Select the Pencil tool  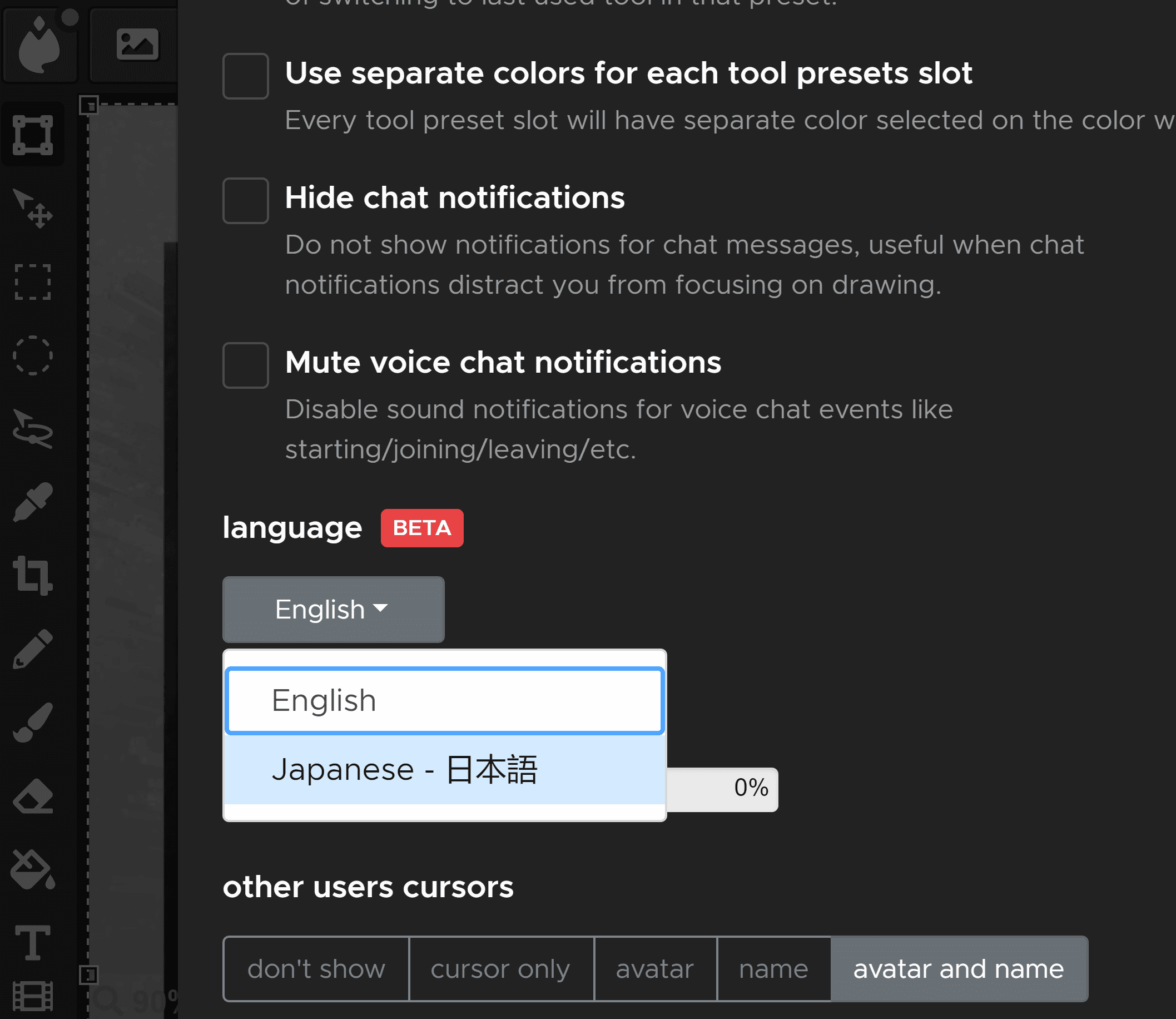point(33,649)
